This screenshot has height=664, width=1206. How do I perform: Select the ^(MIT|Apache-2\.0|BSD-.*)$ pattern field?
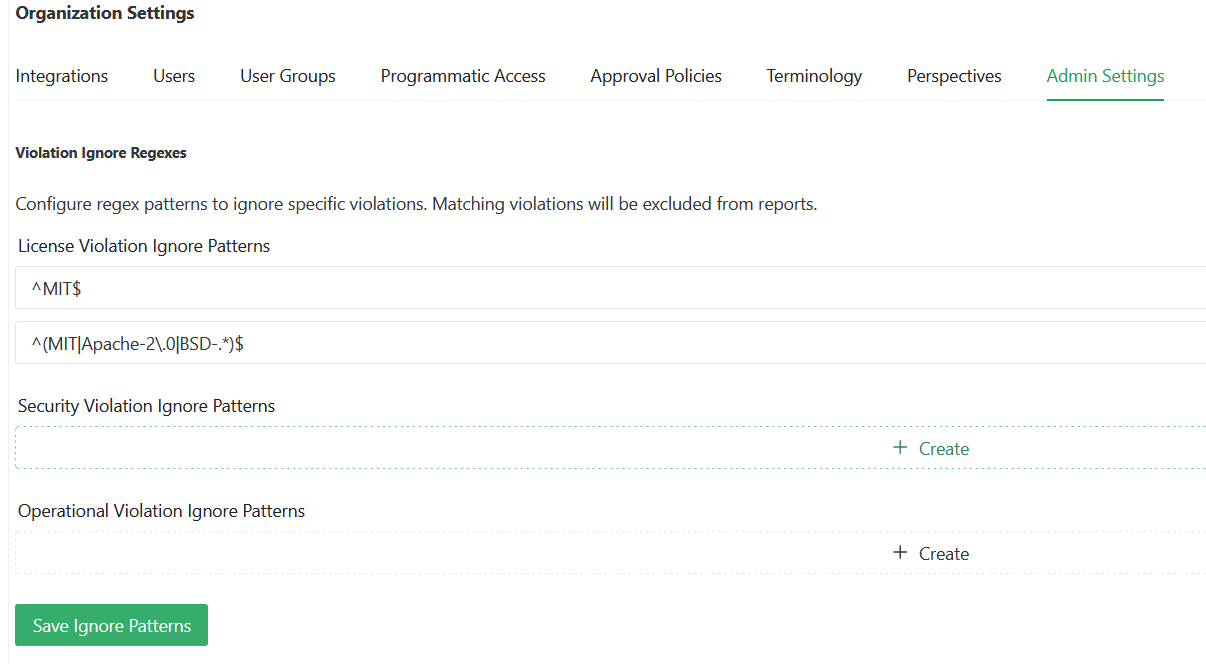tap(400, 342)
